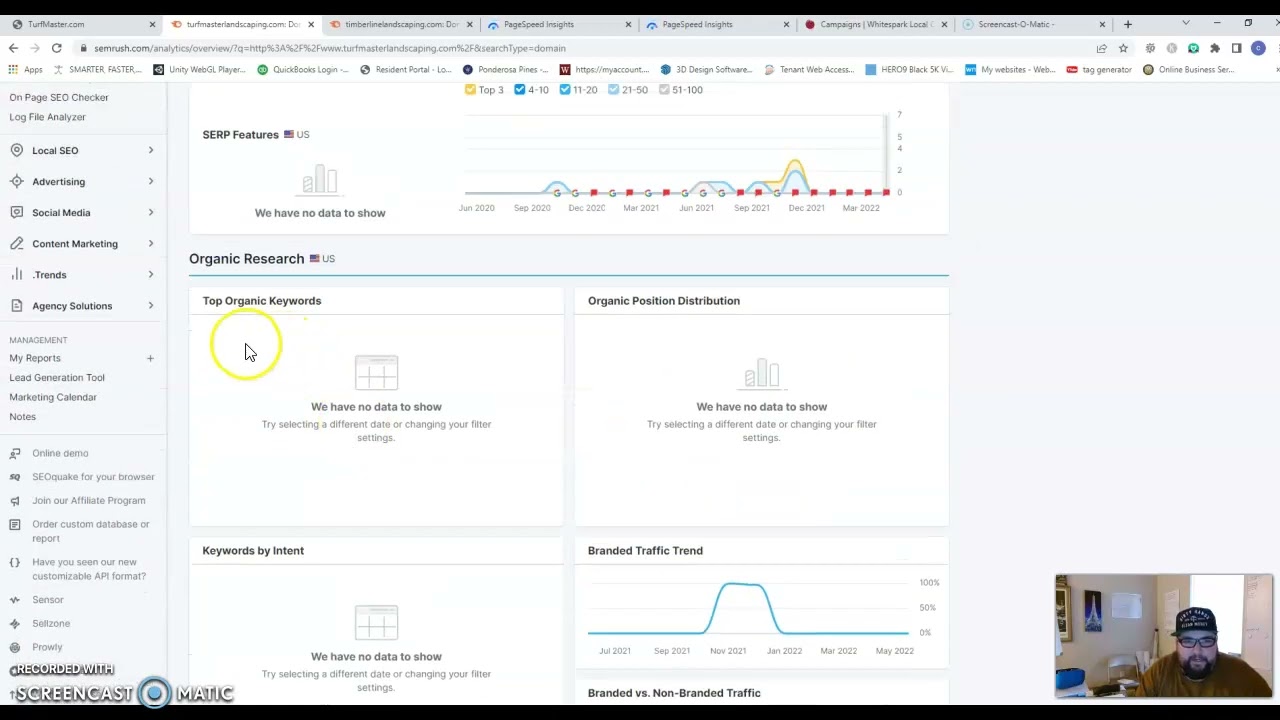Open the Prowly sidebar icon
This screenshot has width=1280, height=720.
click(15, 647)
